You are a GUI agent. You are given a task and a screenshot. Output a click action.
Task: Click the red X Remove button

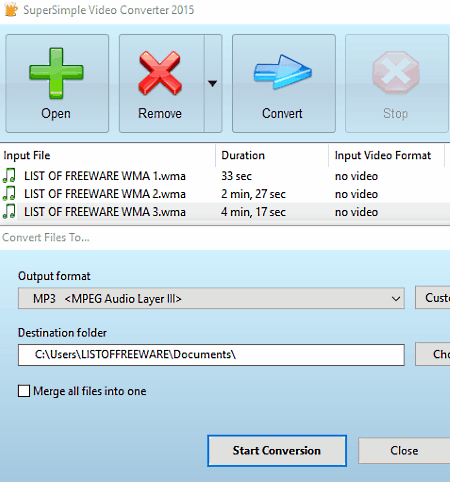point(161,83)
